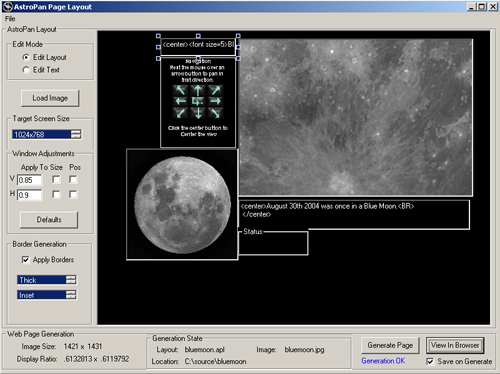Select the August 30th 2004 caption text box
The width and height of the screenshot is (500, 374).
pyautogui.click(x=354, y=215)
